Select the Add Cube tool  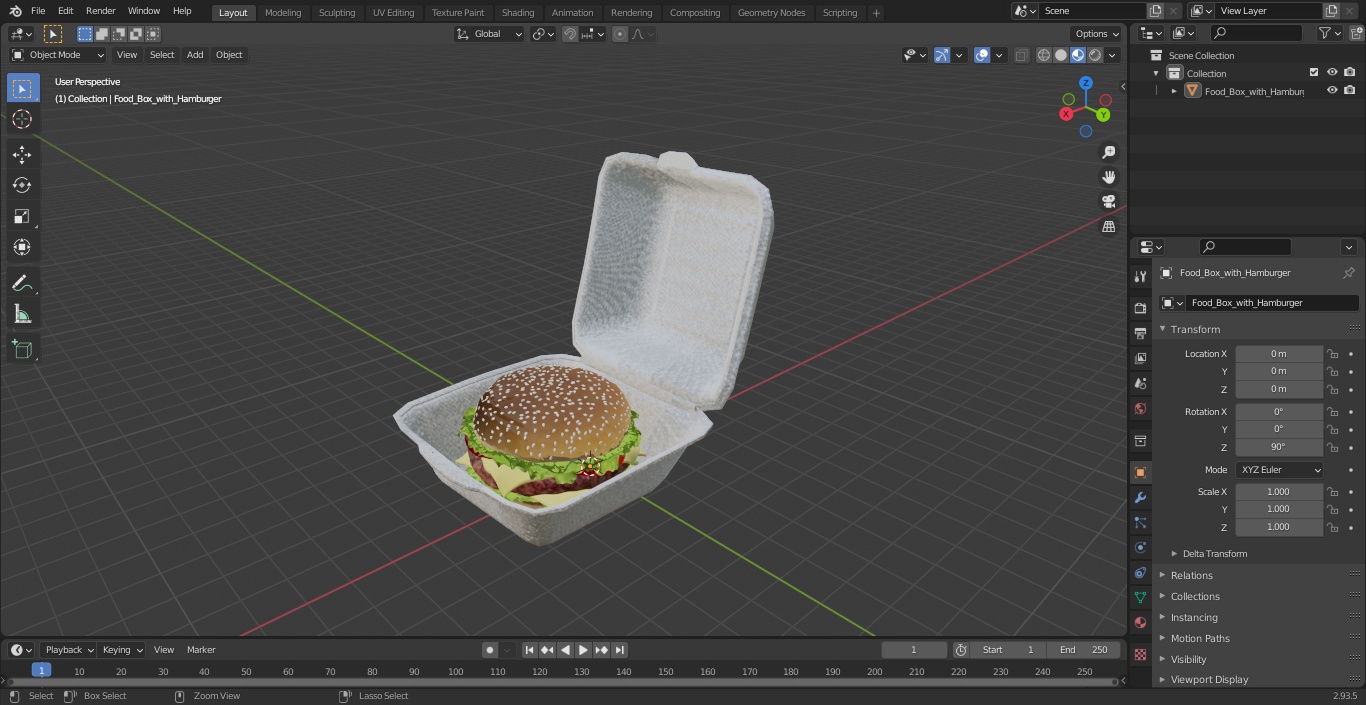click(x=22, y=349)
